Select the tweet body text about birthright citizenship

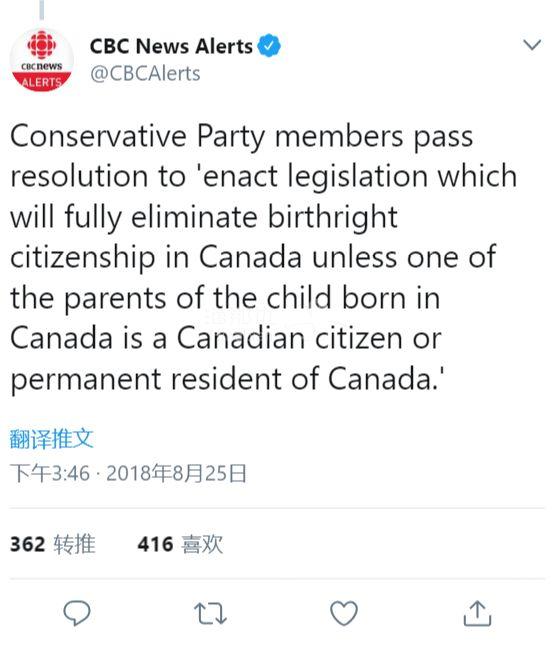[263, 258]
